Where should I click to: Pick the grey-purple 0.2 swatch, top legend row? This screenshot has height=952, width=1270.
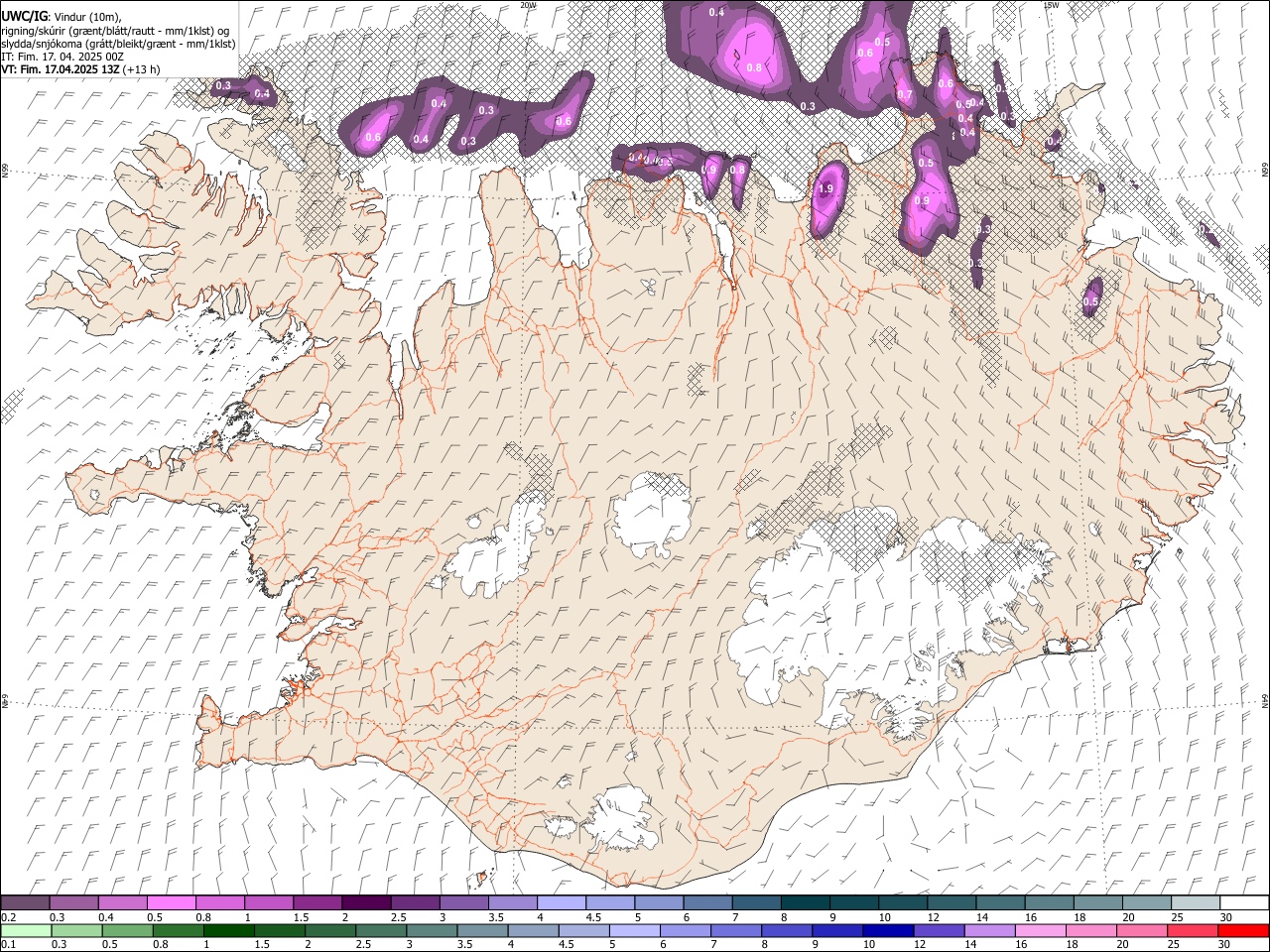[25, 903]
